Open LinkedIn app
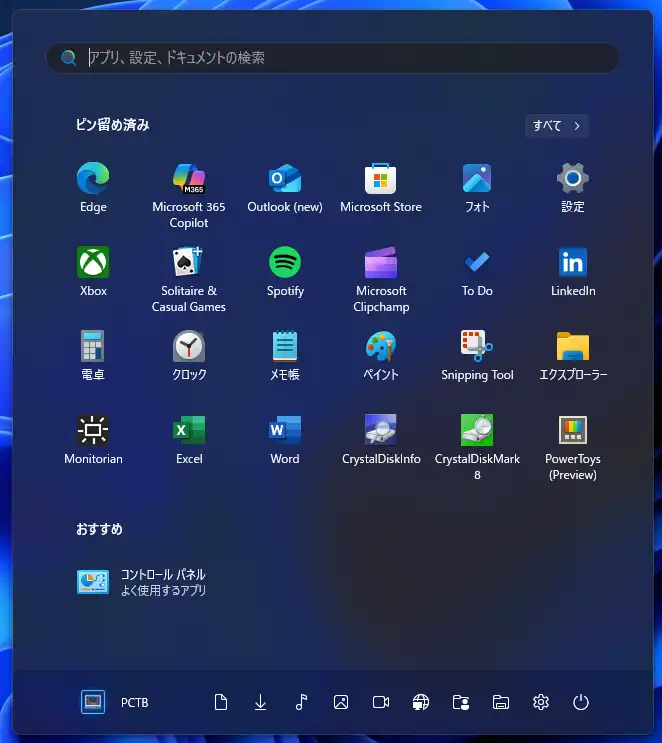The height and width of the screenshot is (743, 662). click(x=573, y=272)
